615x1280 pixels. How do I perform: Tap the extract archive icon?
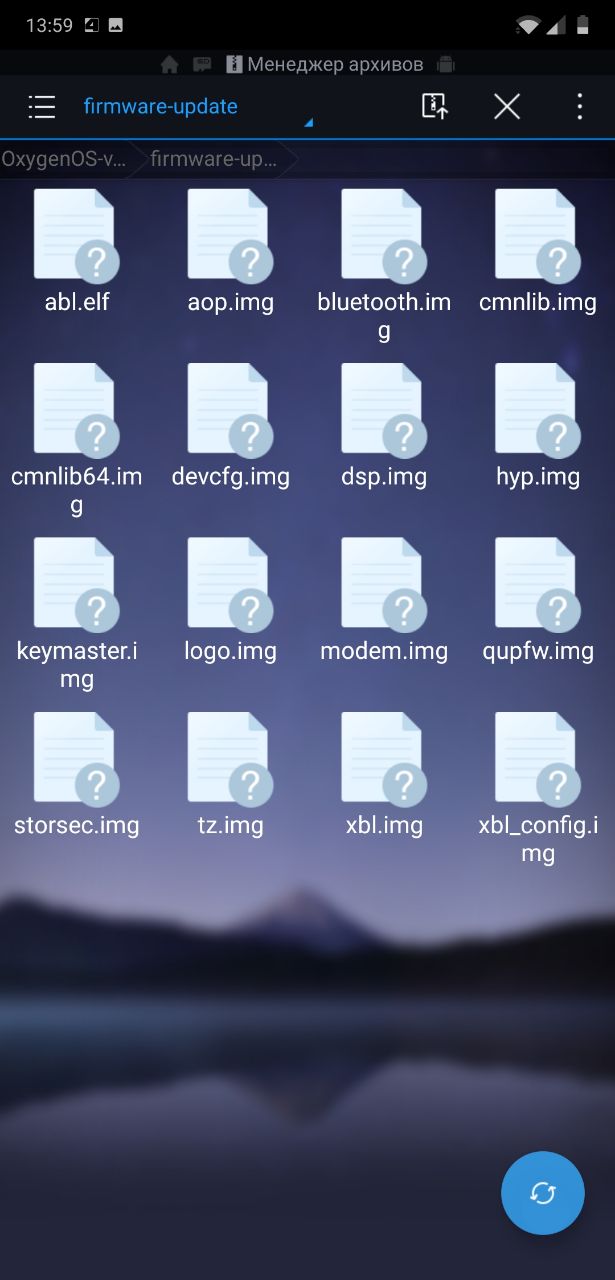434,107
